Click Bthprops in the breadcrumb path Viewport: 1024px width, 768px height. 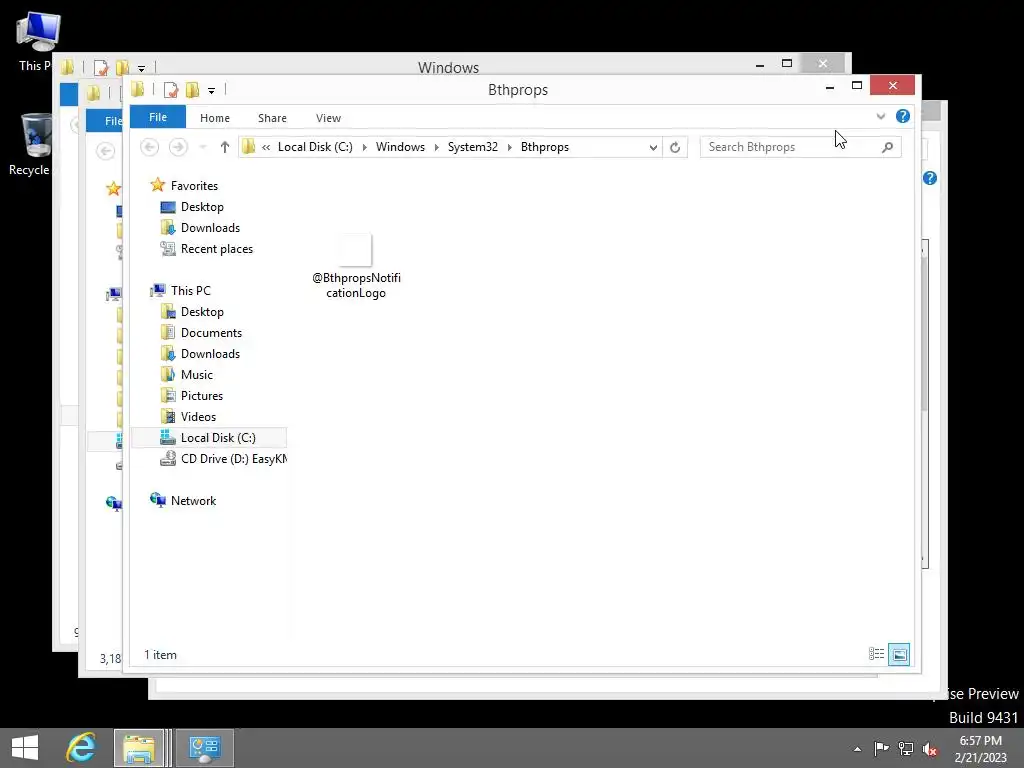pyautogui.click(x=545, y=147)
